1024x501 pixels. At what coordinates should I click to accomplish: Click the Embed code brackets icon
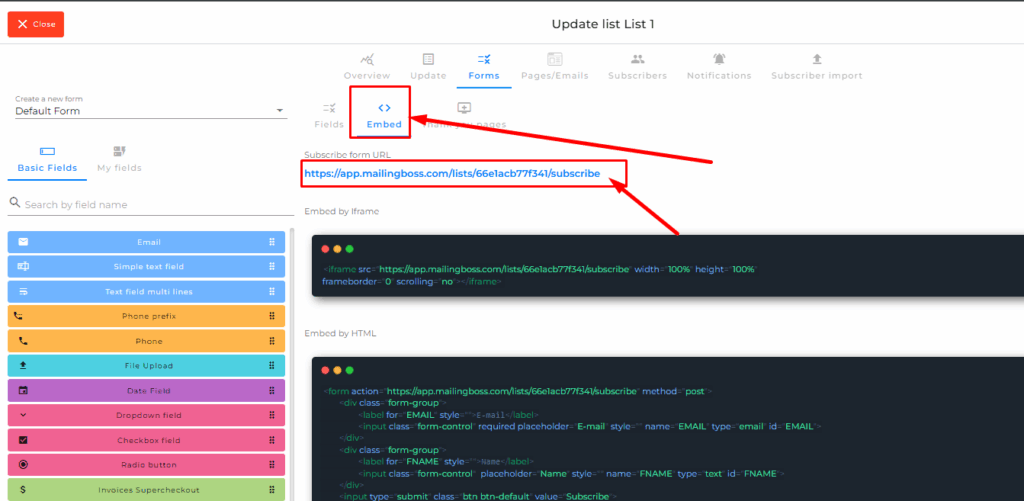tap(384, 108)
